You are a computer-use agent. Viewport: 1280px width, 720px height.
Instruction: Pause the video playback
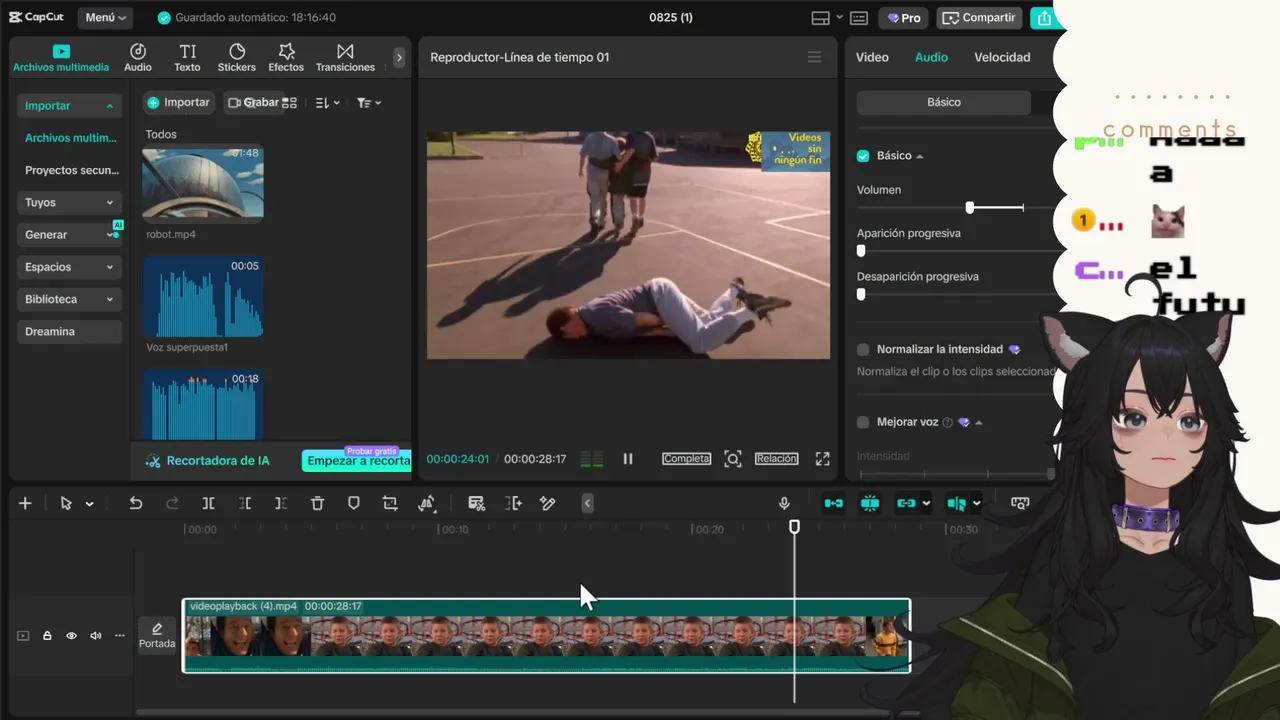pos(628,459)
